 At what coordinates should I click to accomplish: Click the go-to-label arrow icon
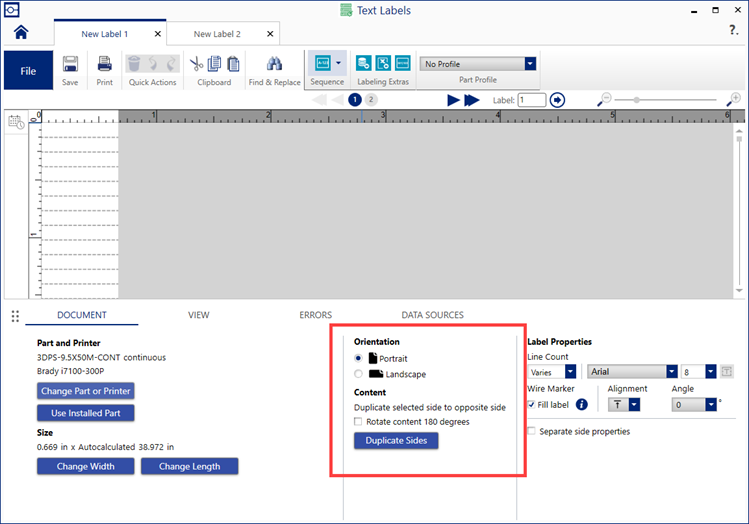(x=558, y=100)
